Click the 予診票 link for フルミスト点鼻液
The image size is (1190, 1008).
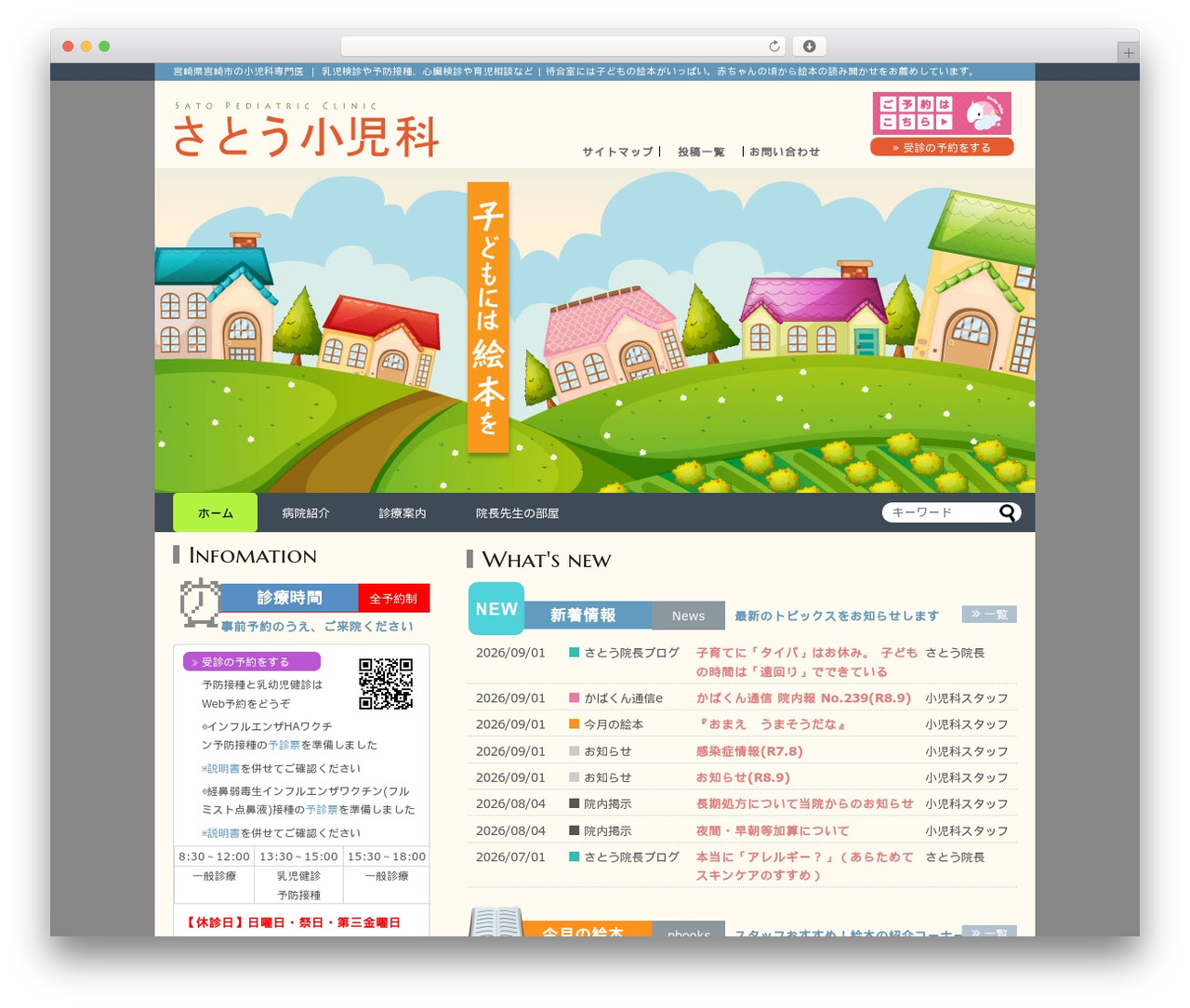point(322,809)
